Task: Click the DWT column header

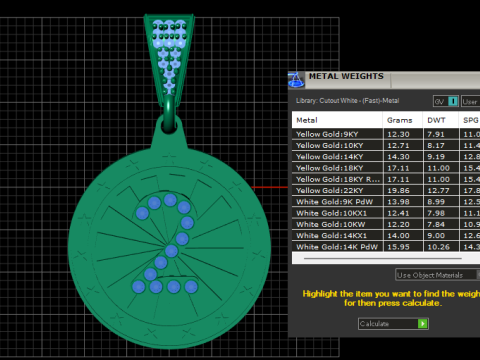Action: point(441,120)
